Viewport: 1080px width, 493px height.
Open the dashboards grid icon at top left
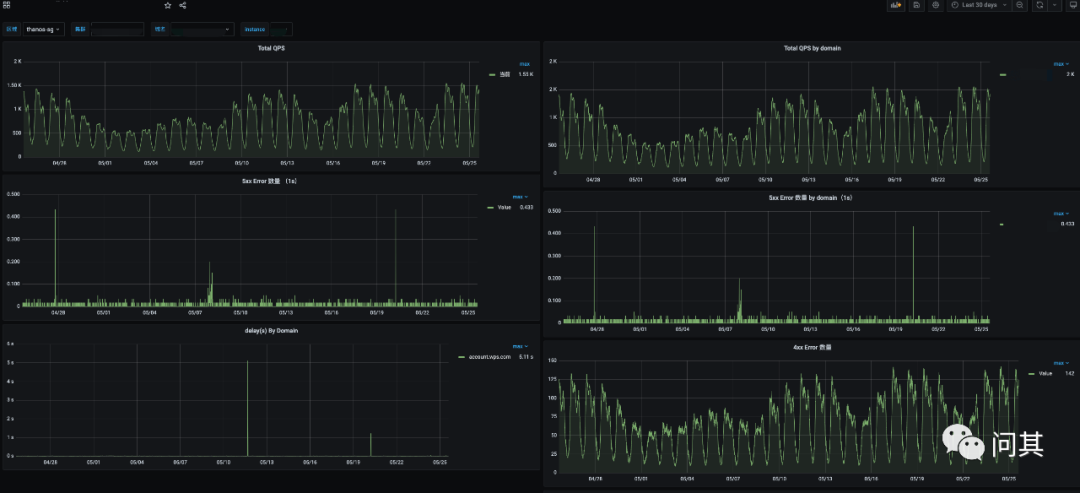tap(6, 5)
